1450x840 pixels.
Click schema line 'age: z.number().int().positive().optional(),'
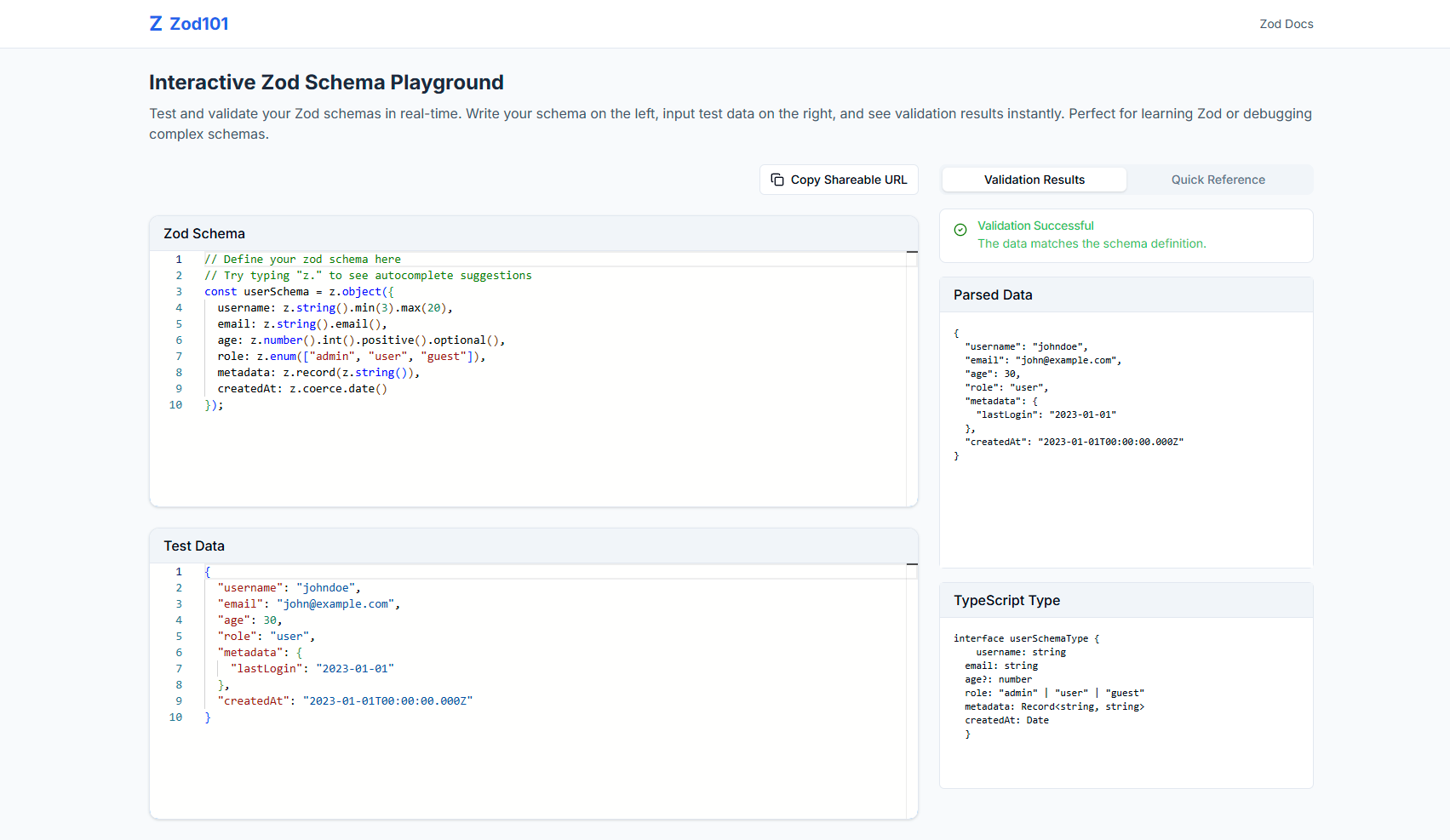pyautogui.click(x=361, y=340)
